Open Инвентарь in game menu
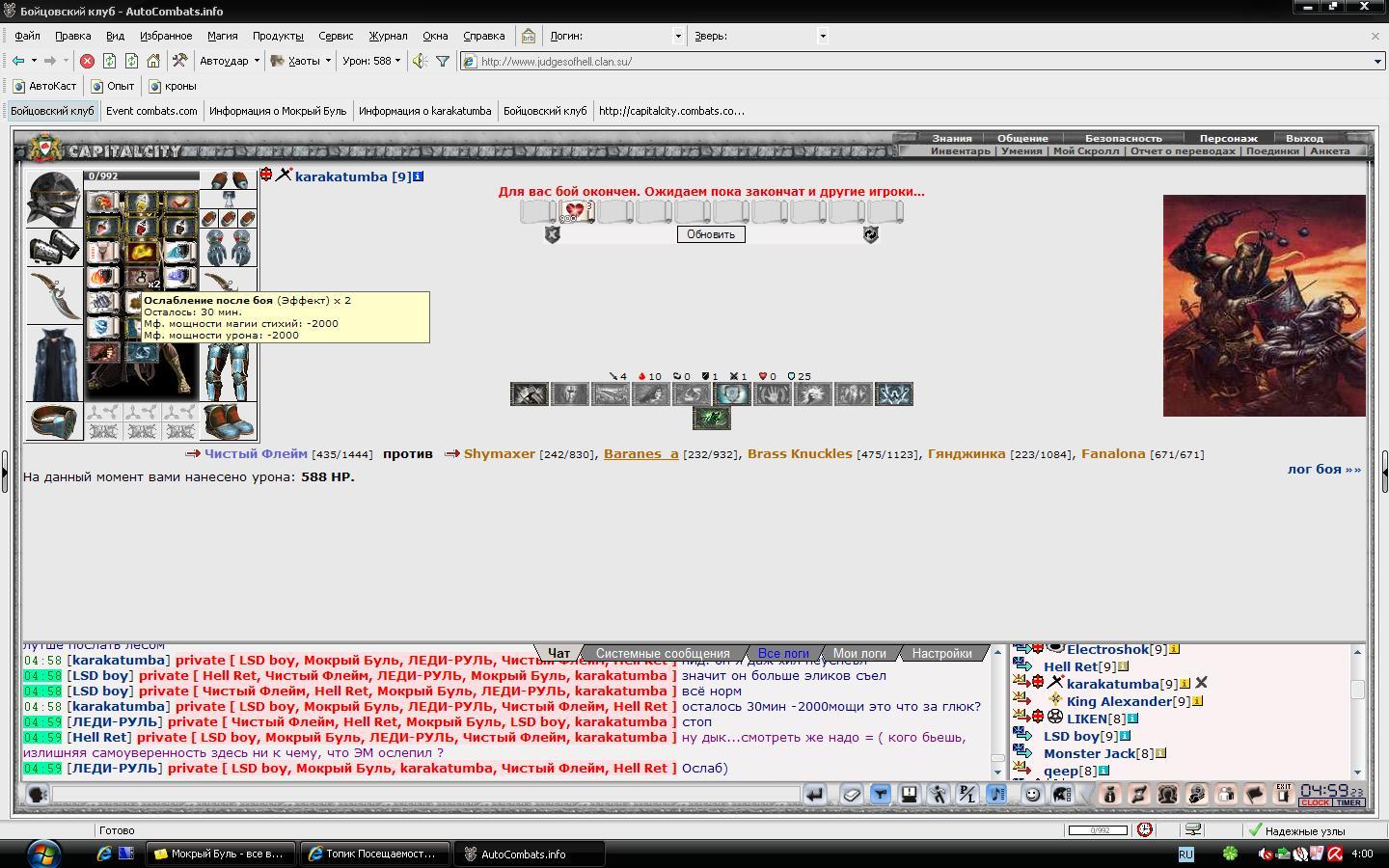 (x=961, y=150)
